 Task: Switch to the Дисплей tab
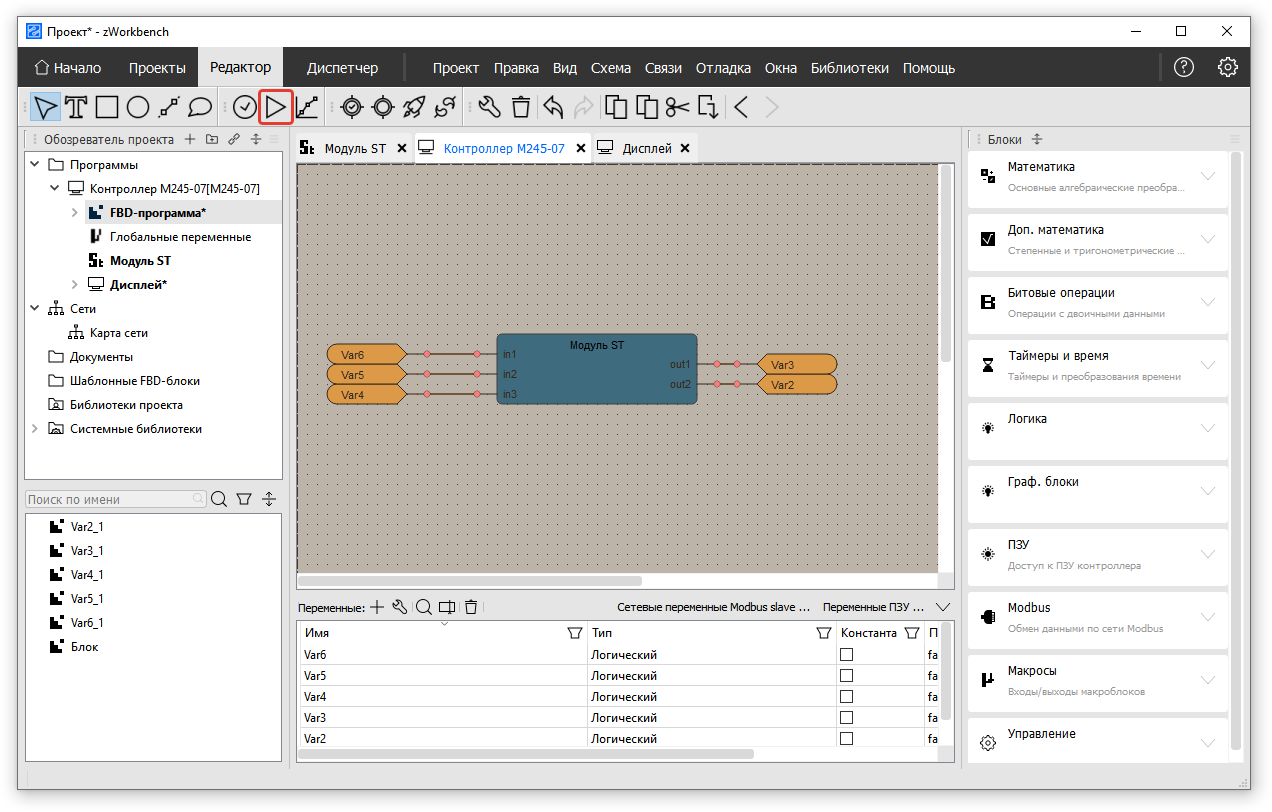pyautogui.click(x=646, y=148)
